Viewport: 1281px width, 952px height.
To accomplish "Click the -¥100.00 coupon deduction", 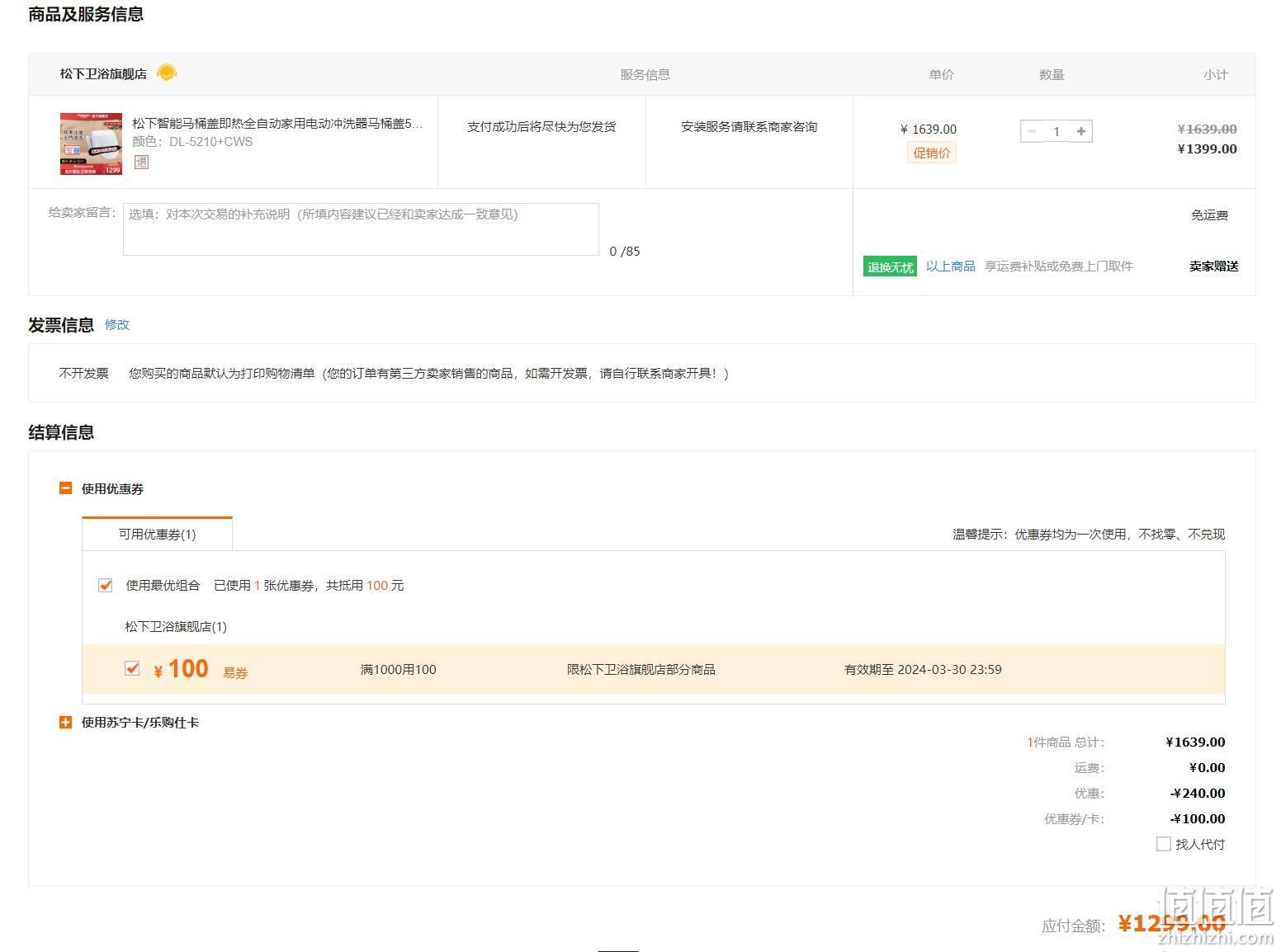I will (x=1198, y=818).
